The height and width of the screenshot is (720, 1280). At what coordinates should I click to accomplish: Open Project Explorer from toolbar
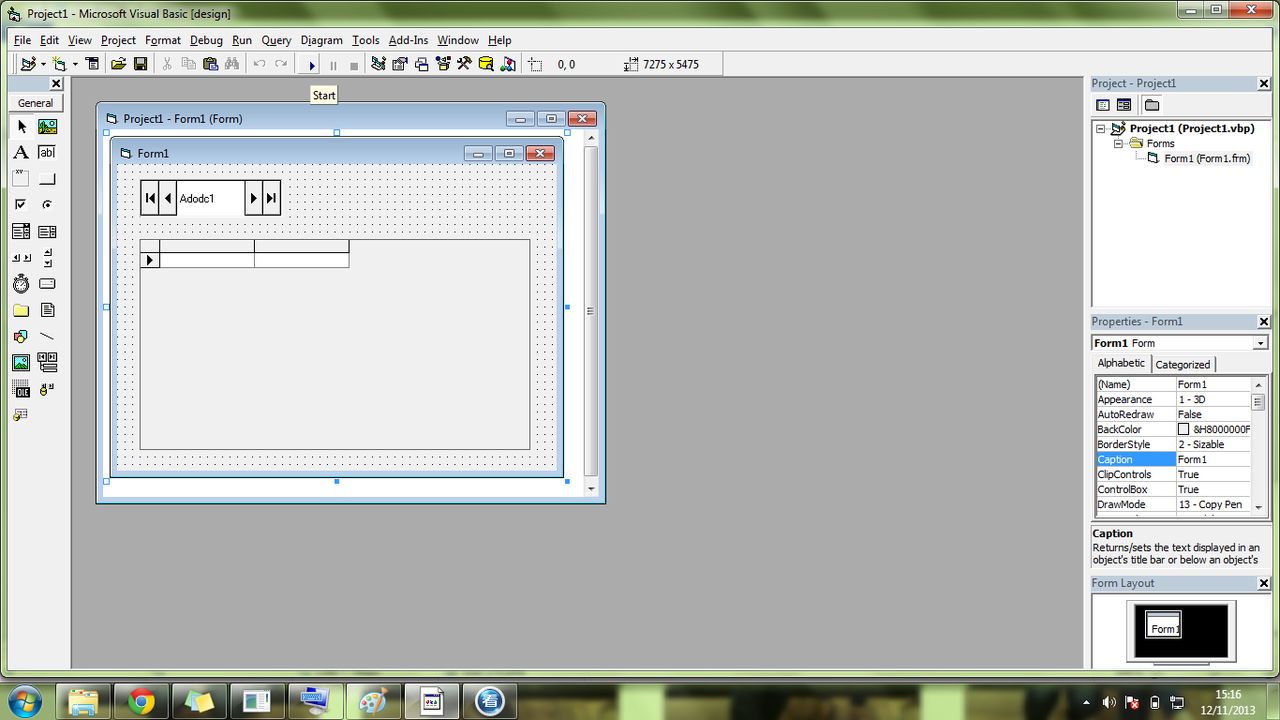click(x=378, y=64)
